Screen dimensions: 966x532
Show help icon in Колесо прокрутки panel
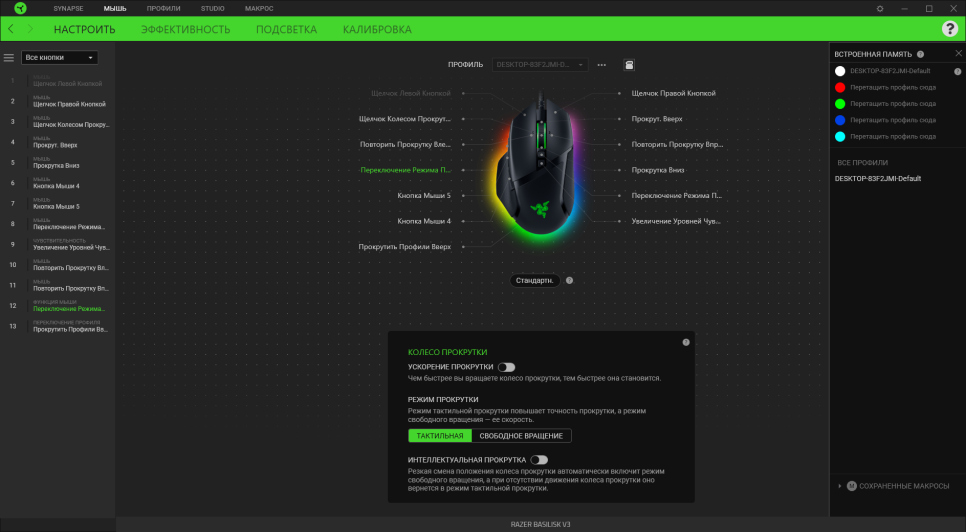pos(686,342)
